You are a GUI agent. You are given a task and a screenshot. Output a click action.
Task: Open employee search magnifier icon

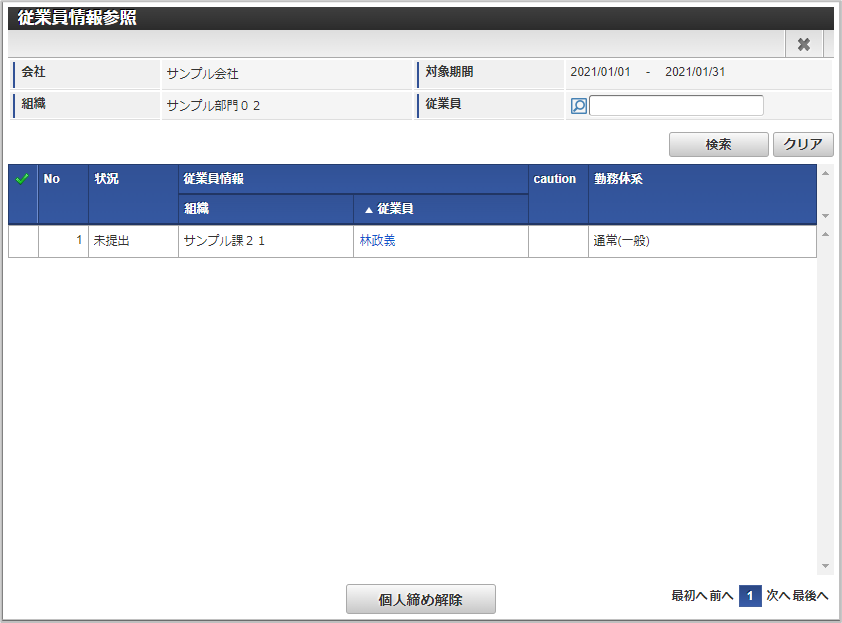point(578,106)
